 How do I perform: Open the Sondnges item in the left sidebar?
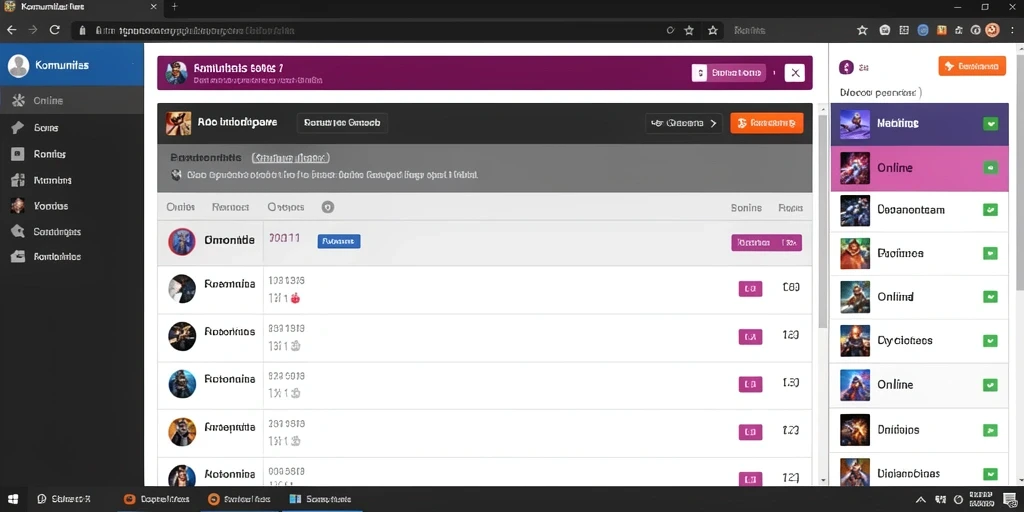[x=72, y=231]
